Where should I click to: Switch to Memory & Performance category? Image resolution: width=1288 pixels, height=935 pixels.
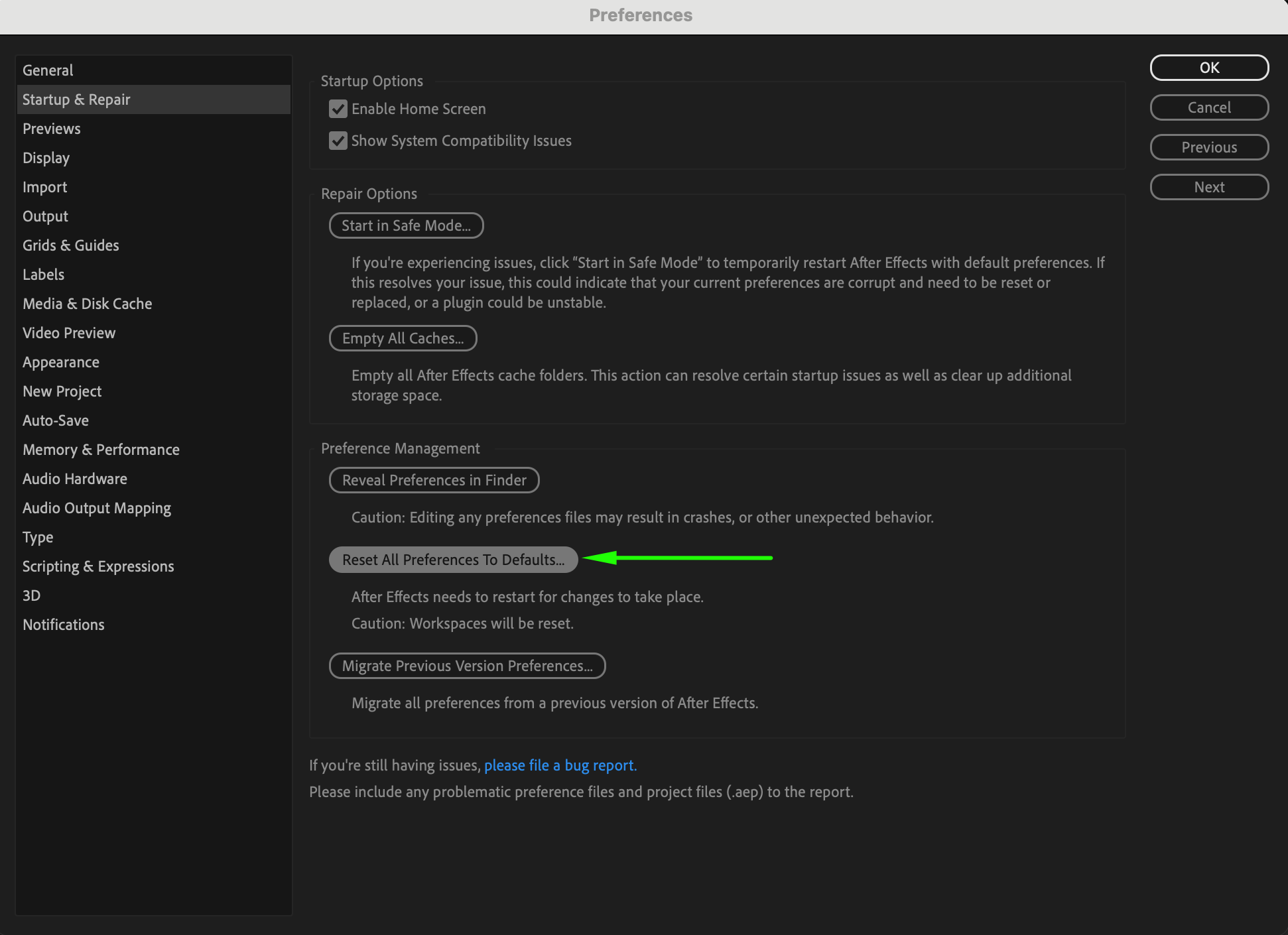(101, 450)
